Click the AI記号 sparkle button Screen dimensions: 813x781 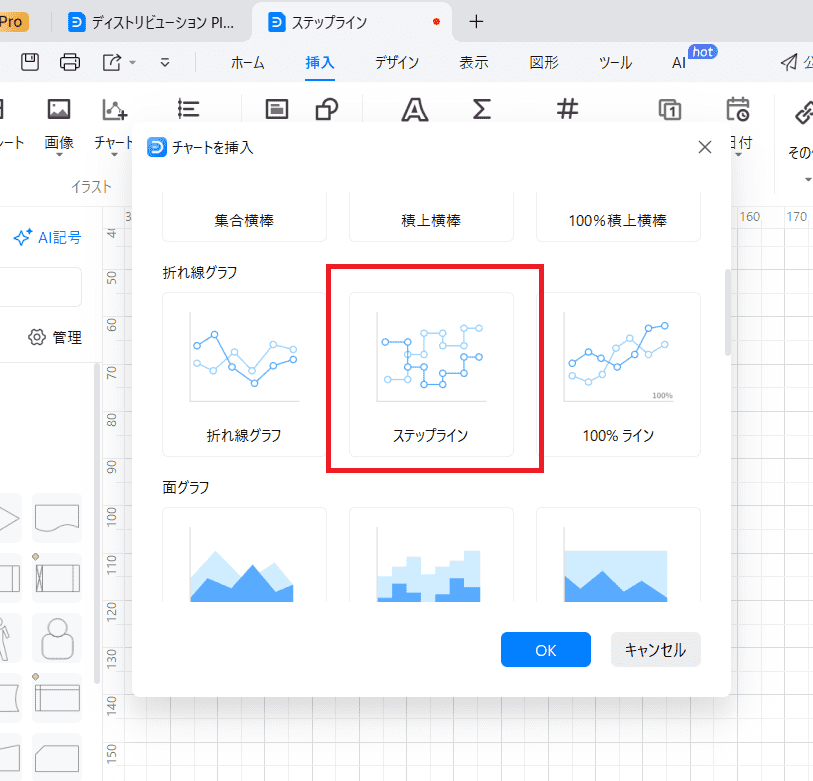47,237
